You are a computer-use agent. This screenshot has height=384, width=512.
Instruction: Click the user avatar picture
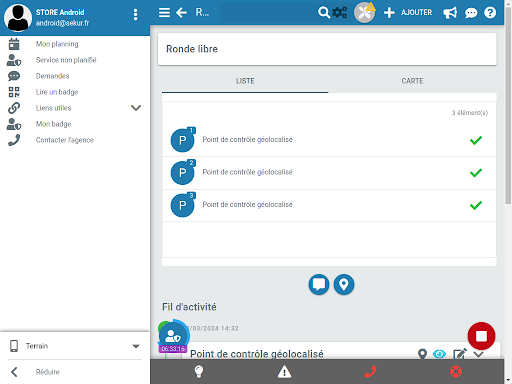(x=18, y=18)
